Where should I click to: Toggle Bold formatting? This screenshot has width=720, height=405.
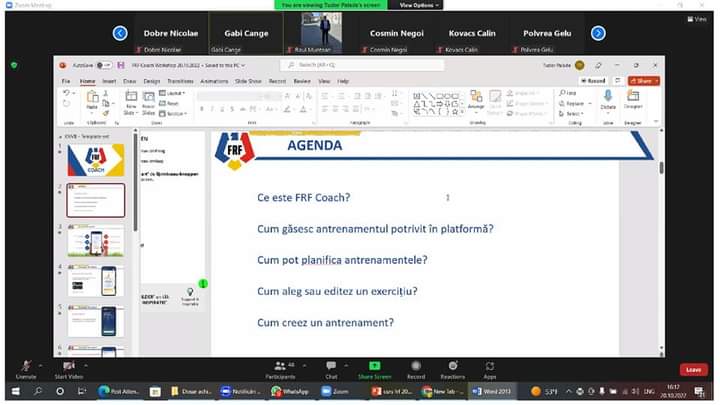pos(202,109)
